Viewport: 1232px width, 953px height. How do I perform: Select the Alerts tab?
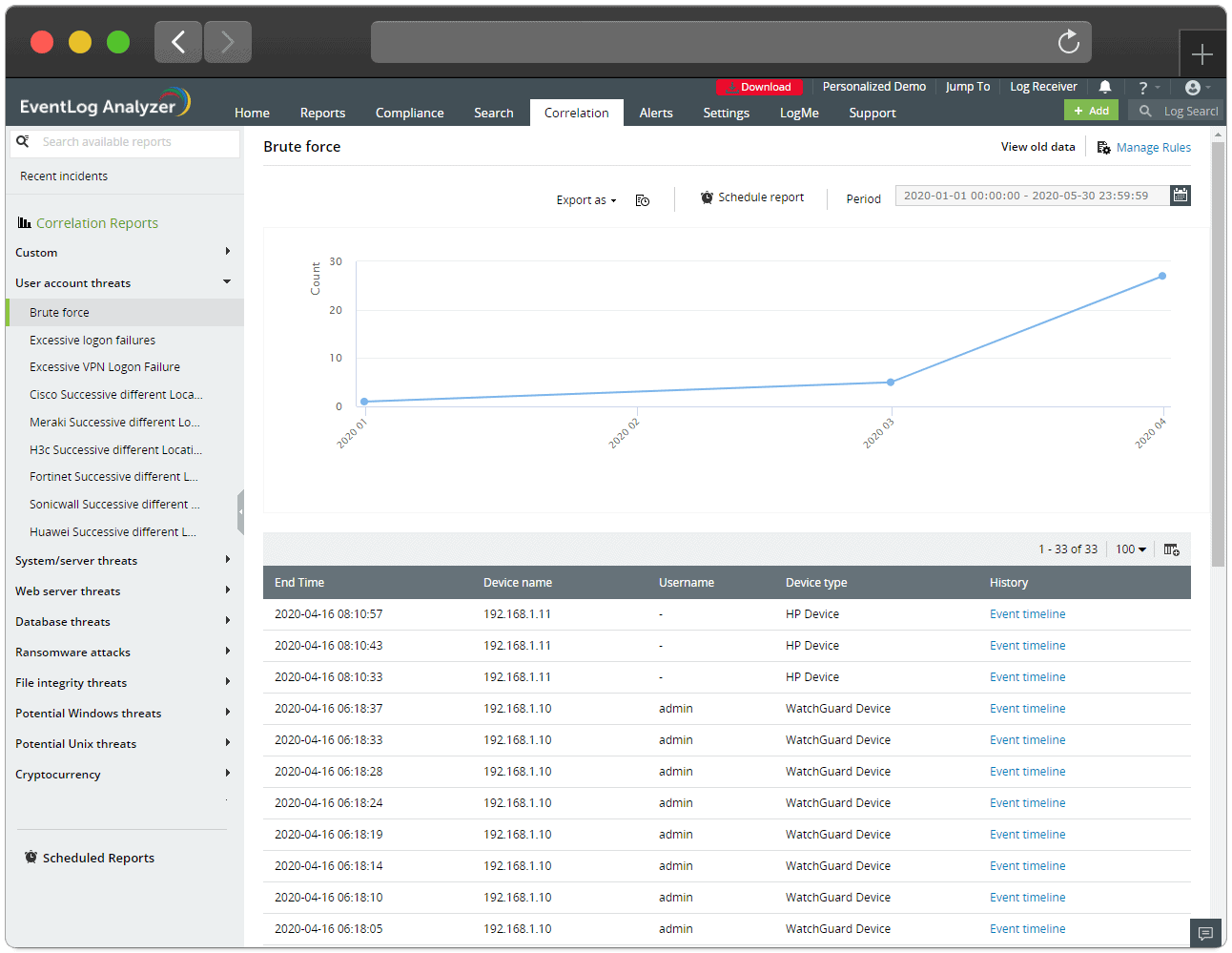656,113
